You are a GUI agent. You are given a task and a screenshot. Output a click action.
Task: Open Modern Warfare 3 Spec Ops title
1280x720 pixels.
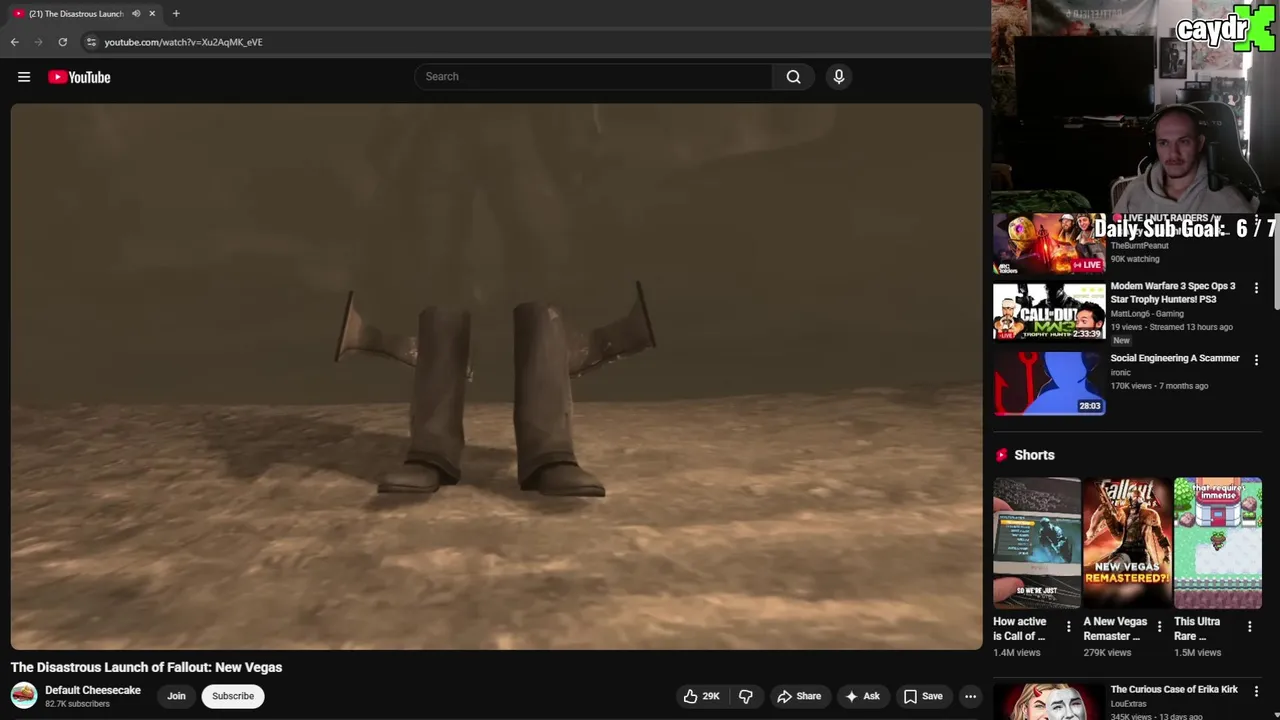tap(1174, 292)
